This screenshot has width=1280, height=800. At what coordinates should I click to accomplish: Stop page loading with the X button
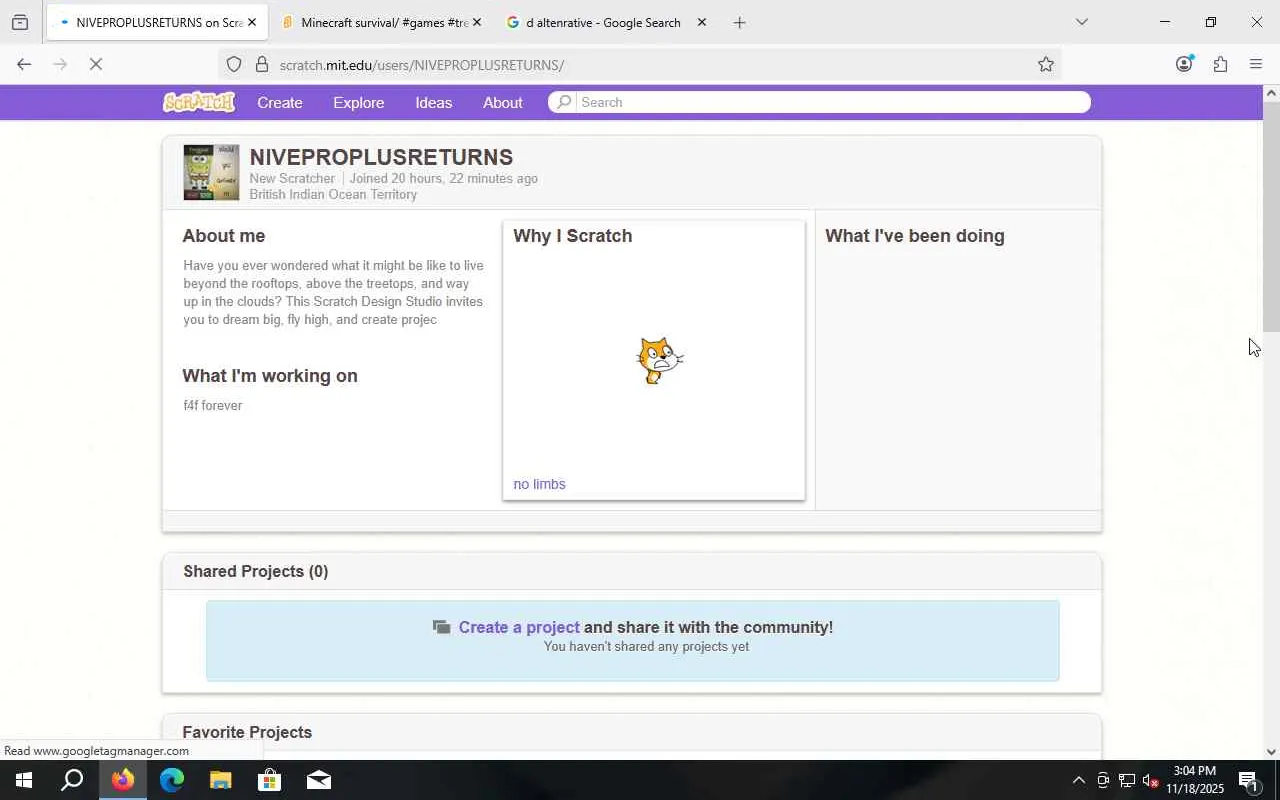coord(96,64)
